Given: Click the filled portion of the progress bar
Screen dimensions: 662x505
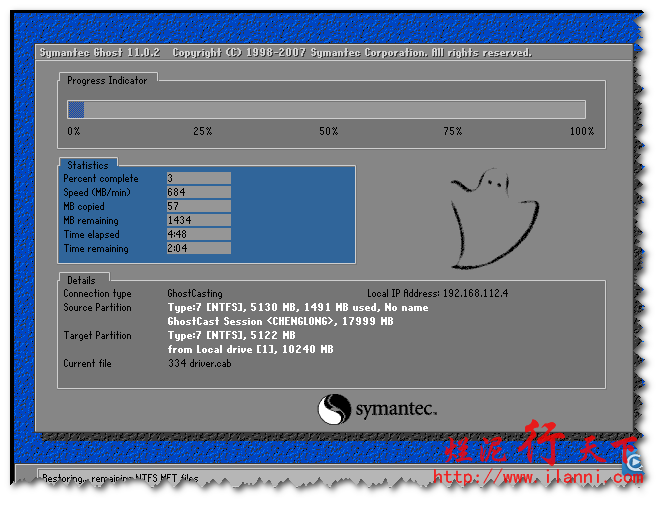Looking at the screenshot, I should tap(76, 110).
